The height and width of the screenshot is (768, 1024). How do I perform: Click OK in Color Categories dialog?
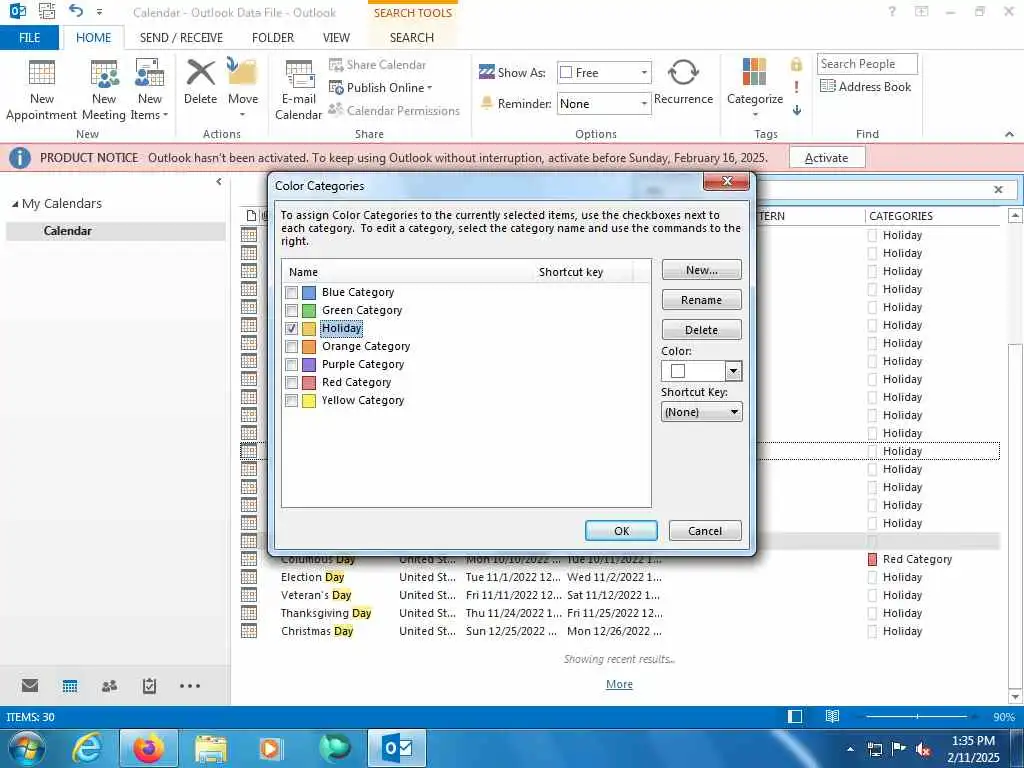(621, 531)
